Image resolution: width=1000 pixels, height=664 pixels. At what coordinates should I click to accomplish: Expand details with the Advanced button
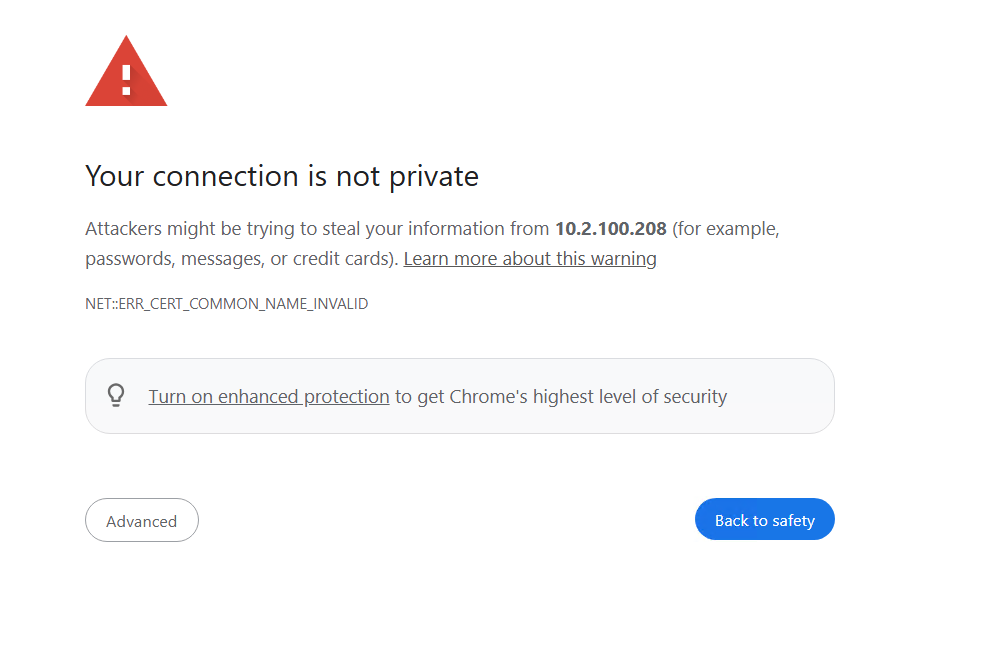coord(142,521)
